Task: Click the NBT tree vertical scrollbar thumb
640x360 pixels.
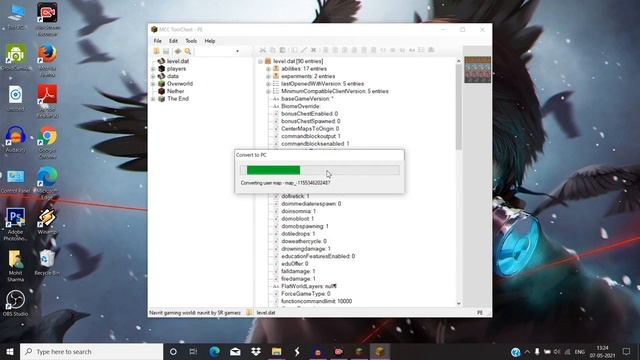Action: (458, 107)
